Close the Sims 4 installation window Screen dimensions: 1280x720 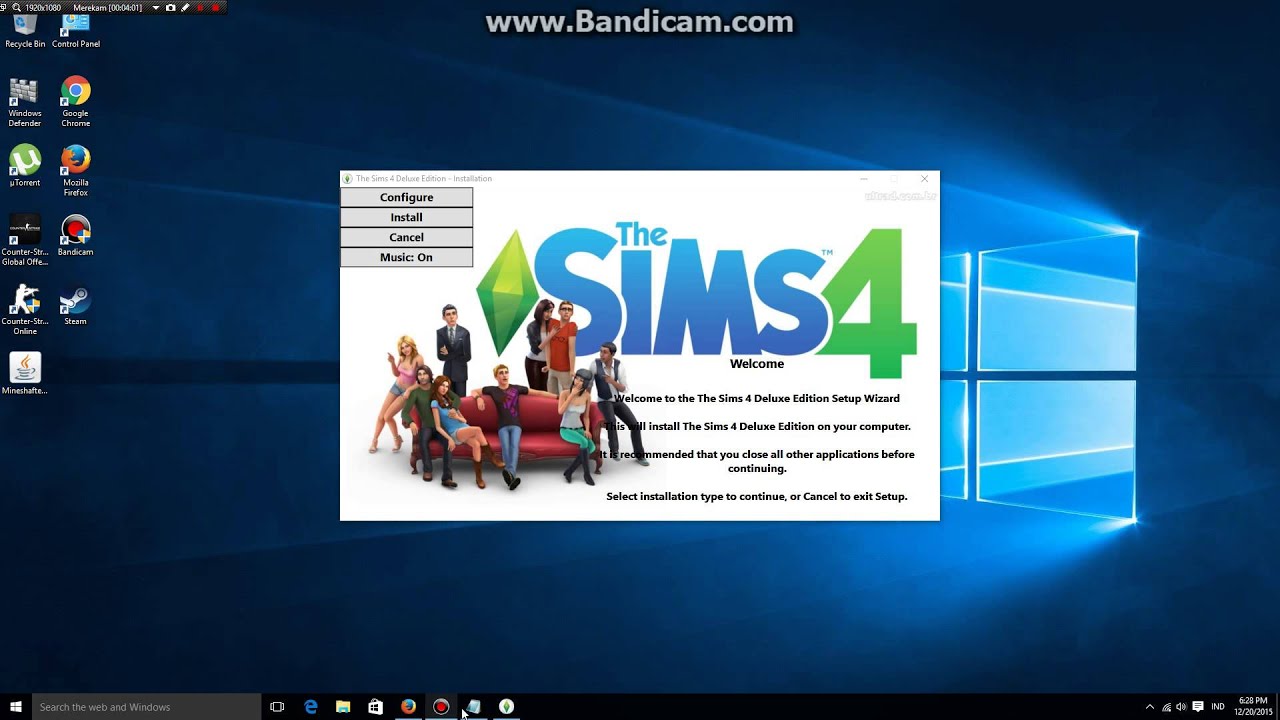pyautogui.click(x=924, y=179)
